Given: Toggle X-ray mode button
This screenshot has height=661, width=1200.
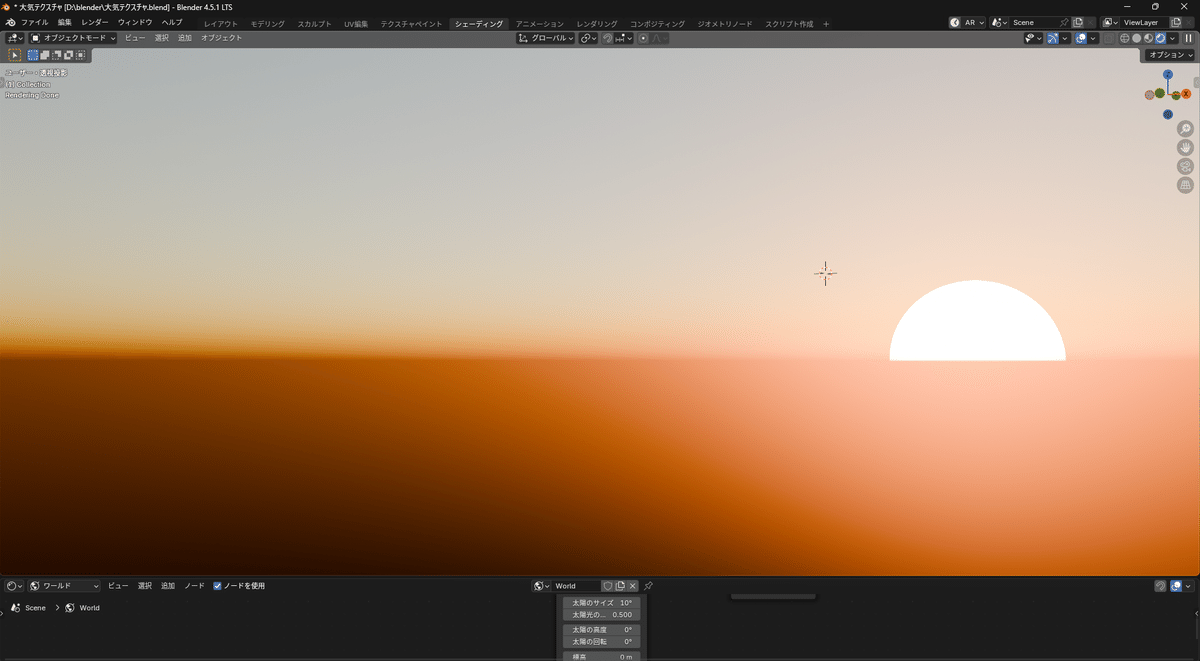Looking at the screenshot, I should coord(1108,38).
